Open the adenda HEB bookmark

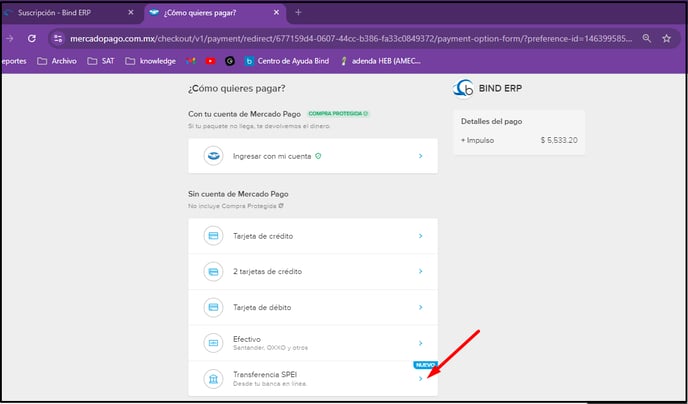click(380, 61)
